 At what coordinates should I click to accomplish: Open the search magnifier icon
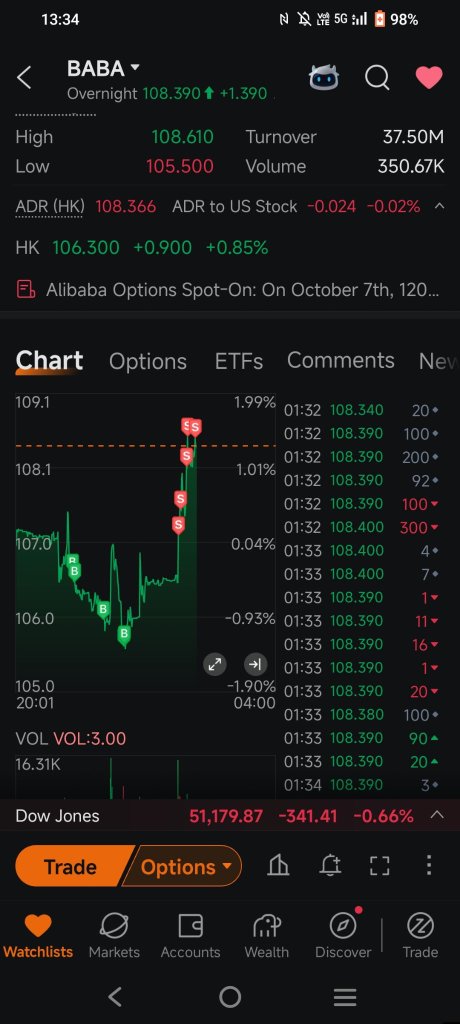(x=377, y=78)
